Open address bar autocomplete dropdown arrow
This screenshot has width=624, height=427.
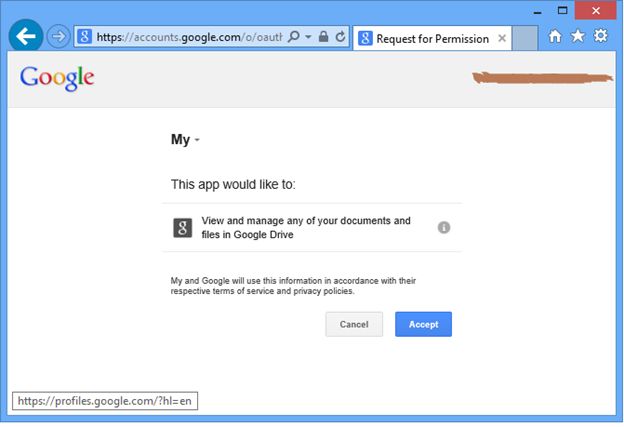[x=308, y=37]
